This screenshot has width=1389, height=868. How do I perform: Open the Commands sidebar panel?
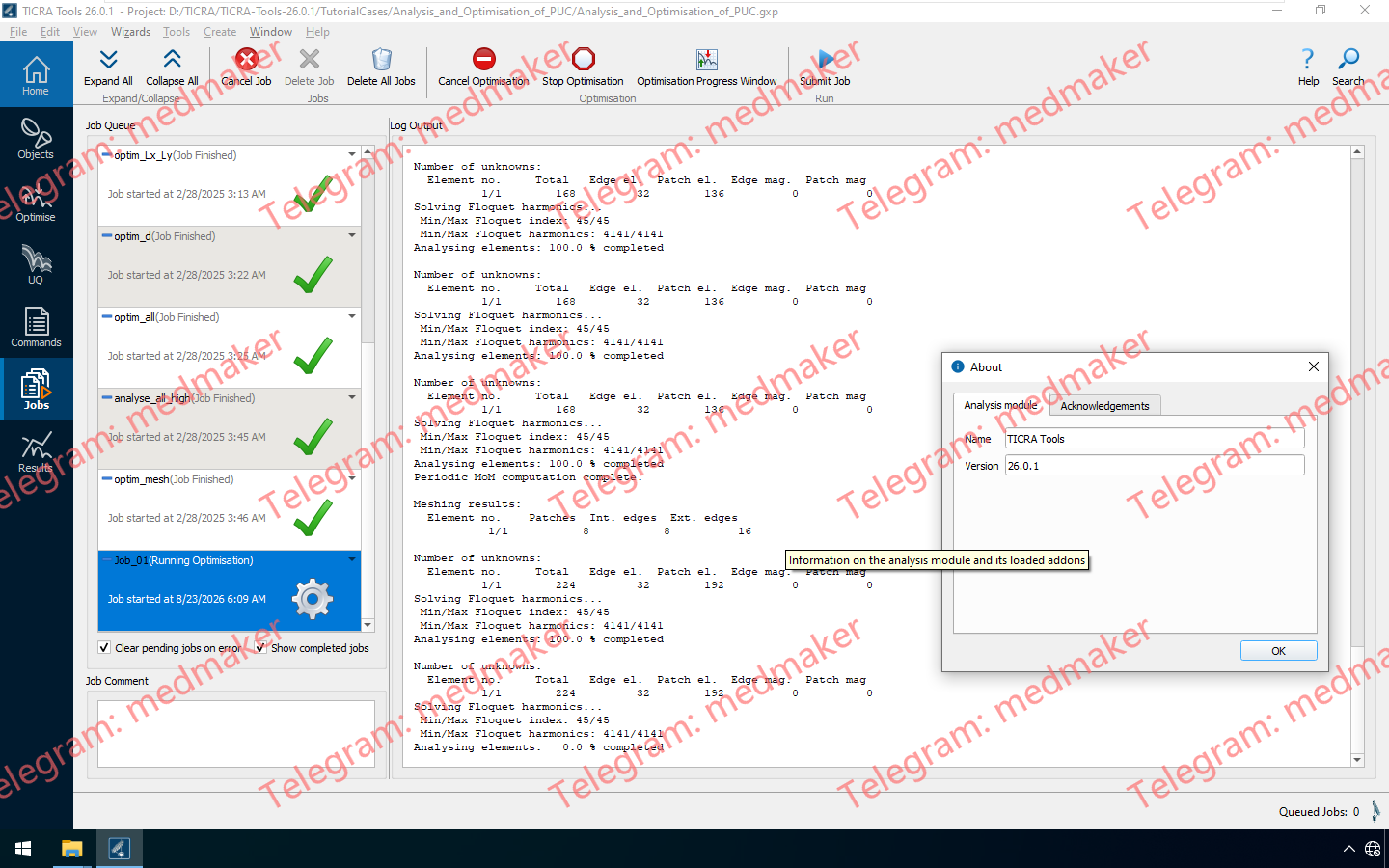pyautogui.click(x=36, y=326)
